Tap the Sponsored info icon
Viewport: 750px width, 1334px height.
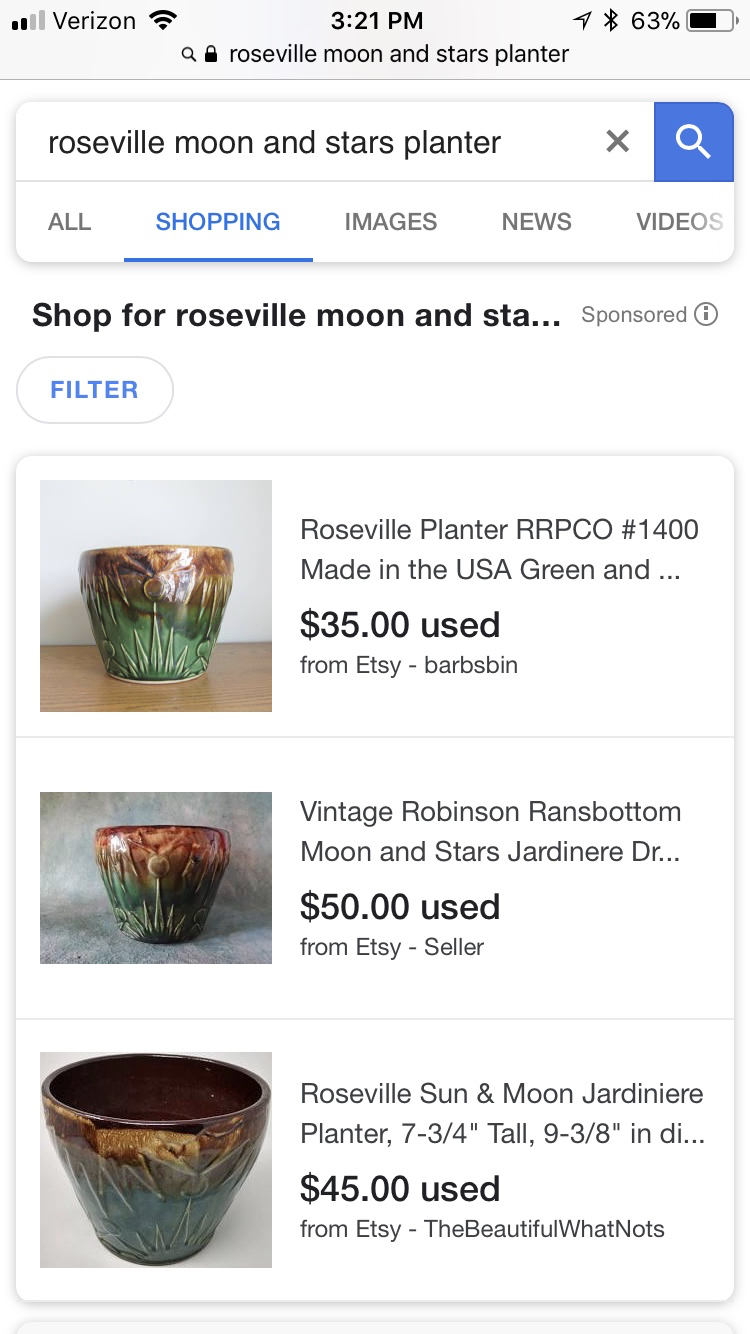(706, 315)
